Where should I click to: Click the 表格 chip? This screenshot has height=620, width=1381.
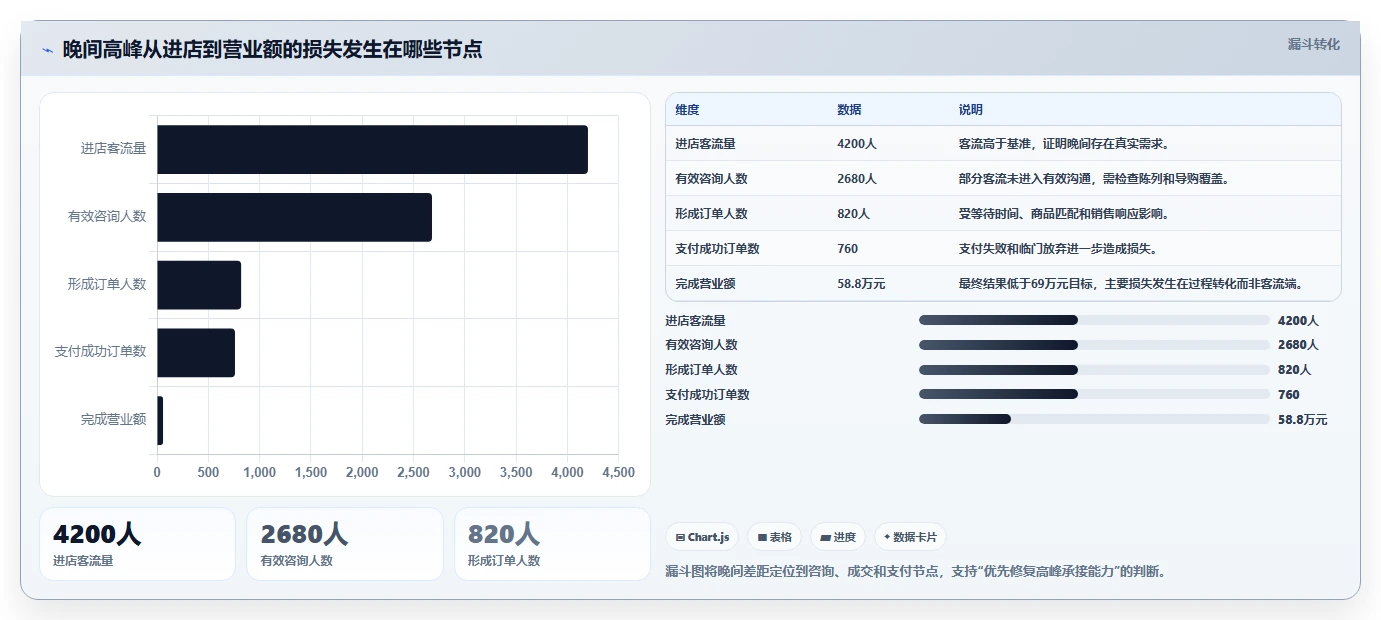(774, 537)
